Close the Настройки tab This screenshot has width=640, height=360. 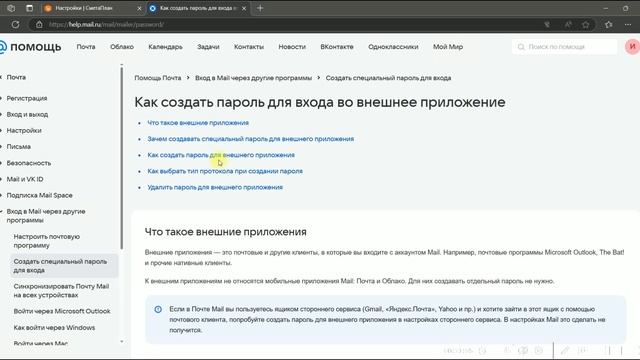coord(139,8)
